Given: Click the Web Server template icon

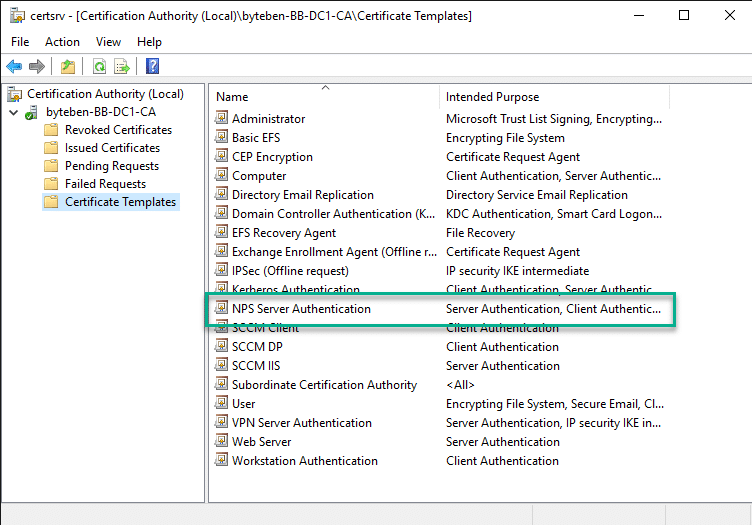Looking at the screenshot, I should coord(221,441).
